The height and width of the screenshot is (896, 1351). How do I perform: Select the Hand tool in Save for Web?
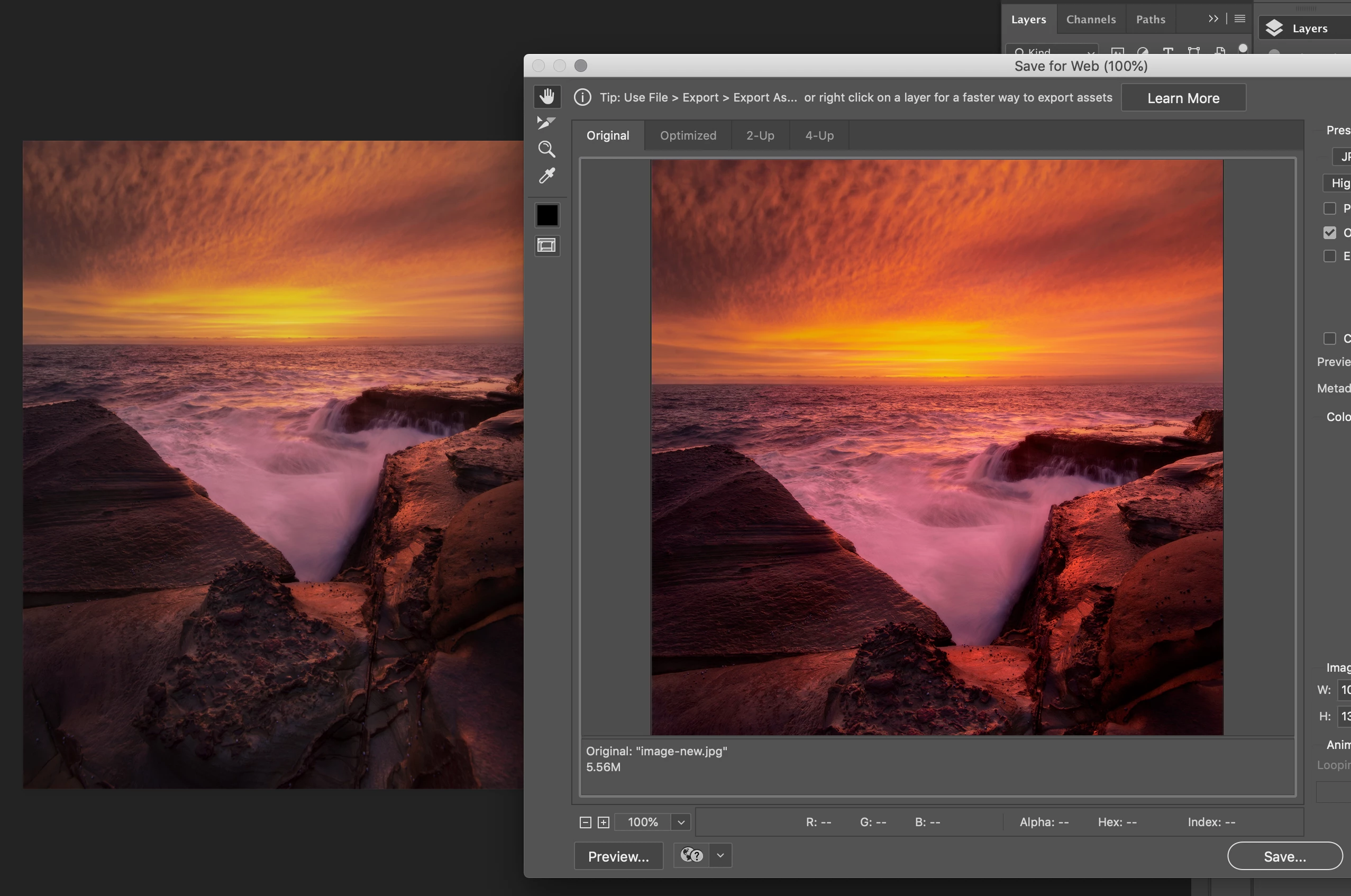point(547,96)
